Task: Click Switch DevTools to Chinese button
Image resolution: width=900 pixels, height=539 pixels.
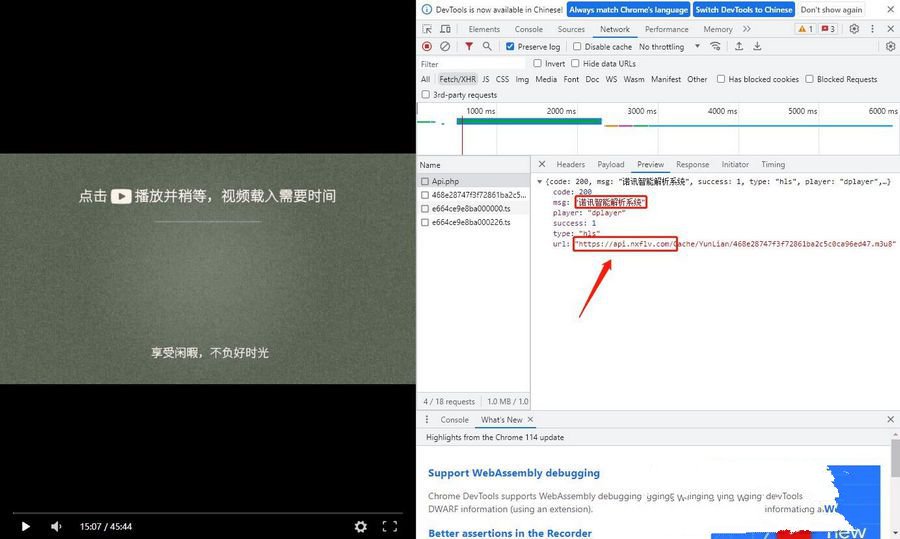Action: point(744,9)
